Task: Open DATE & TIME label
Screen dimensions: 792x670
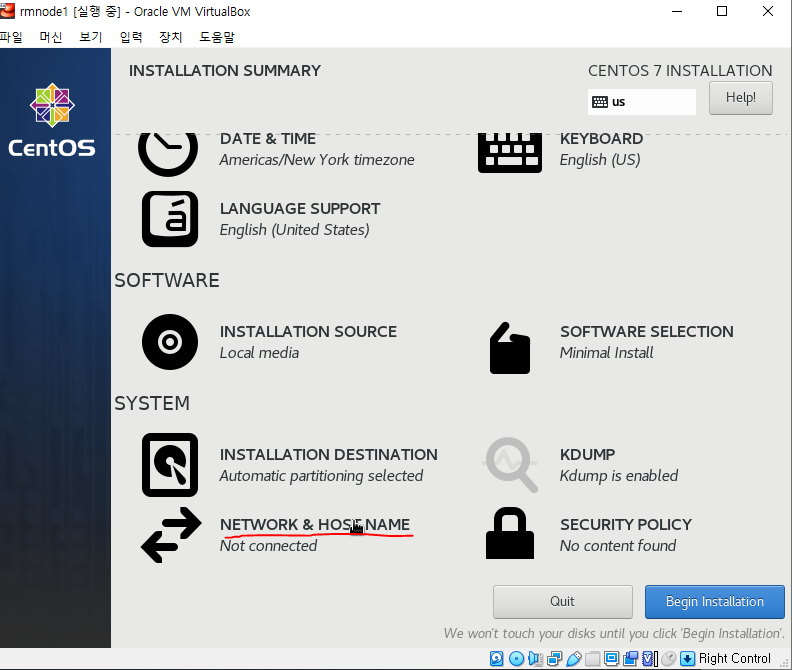Action: (268, 138)
